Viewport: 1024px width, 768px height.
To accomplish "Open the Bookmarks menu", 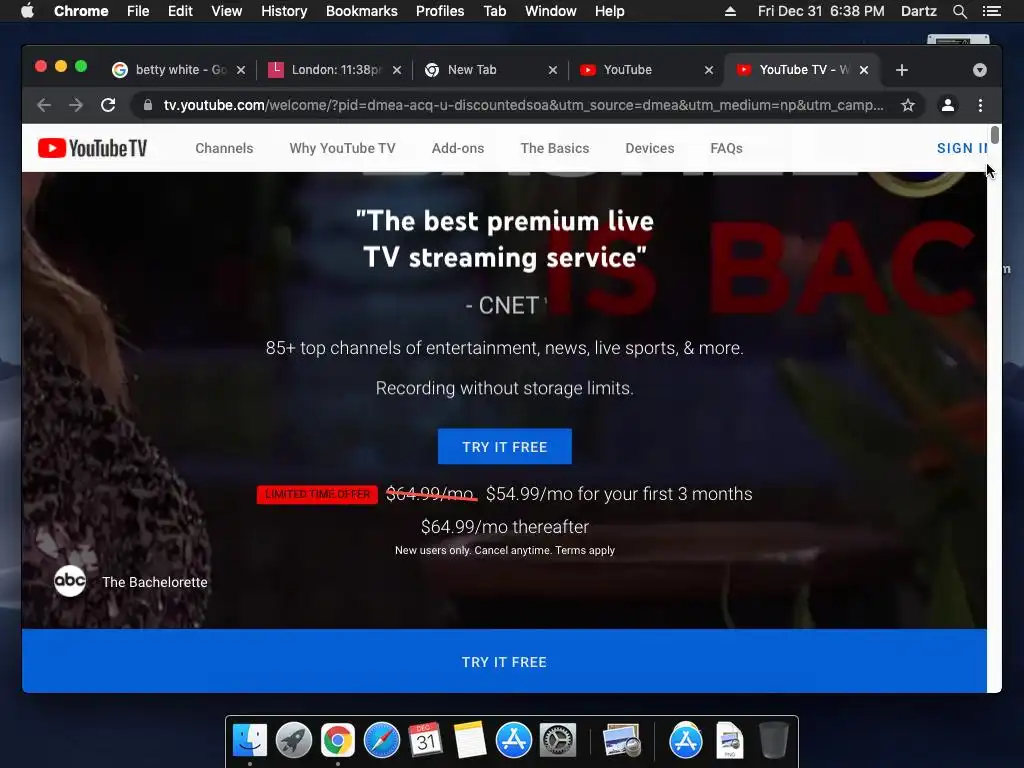I will tap(362, 11).
